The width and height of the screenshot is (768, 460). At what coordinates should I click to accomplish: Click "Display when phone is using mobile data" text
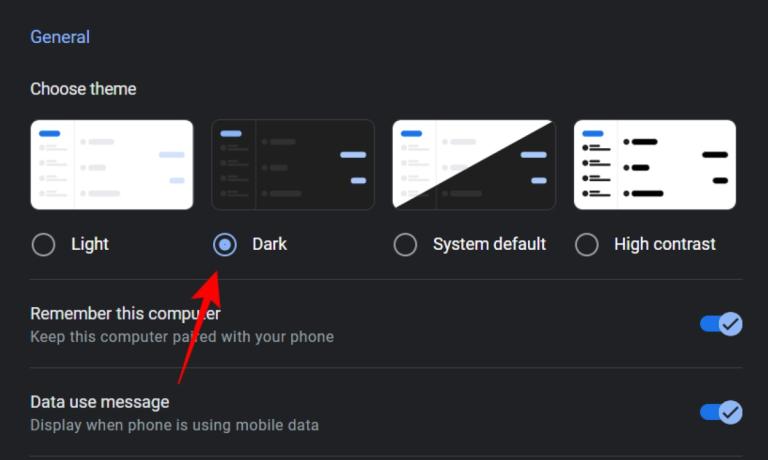[174, 425]
